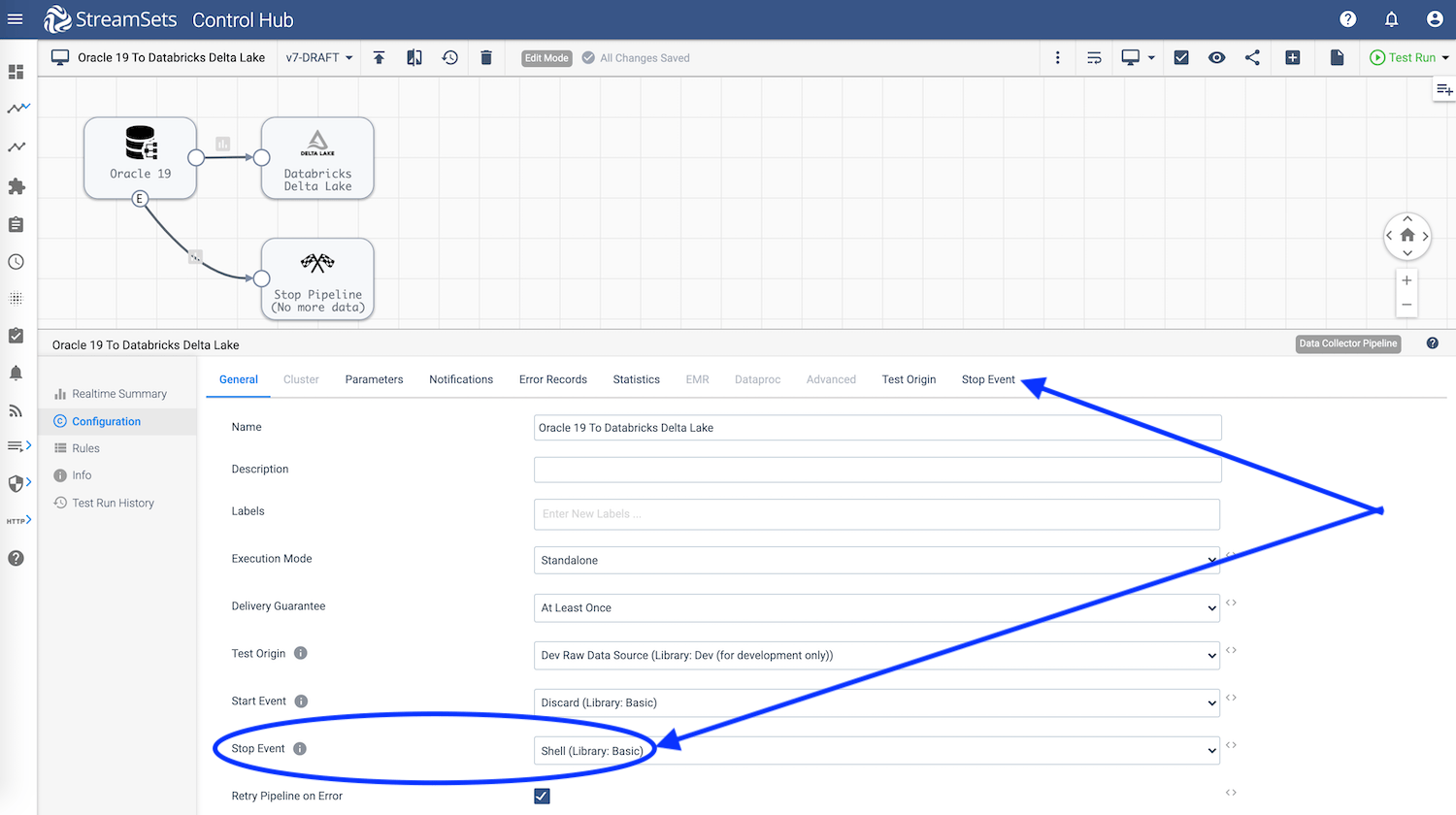This screenshot has height=815, width=1456.
Task: Click the auto-arrange pipeline icon
Action: tap(1094, 58)
